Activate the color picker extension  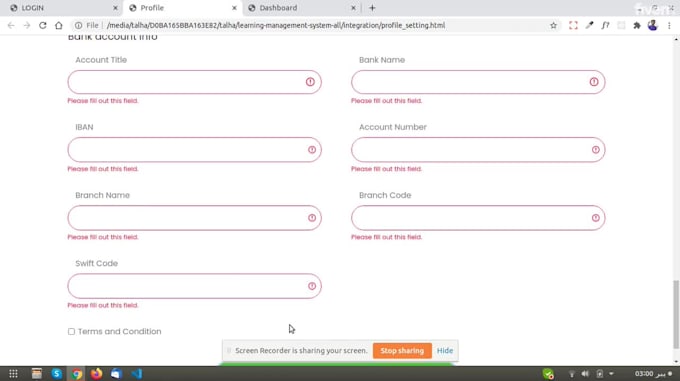(589, 26)
